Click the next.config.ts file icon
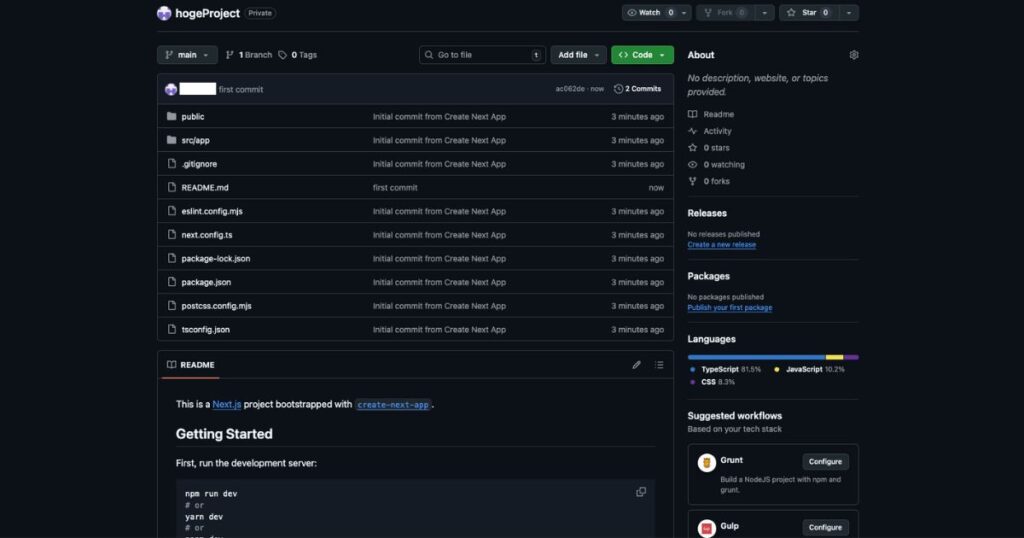Screen dimensions: 1024x538 [x=172, y=234]
